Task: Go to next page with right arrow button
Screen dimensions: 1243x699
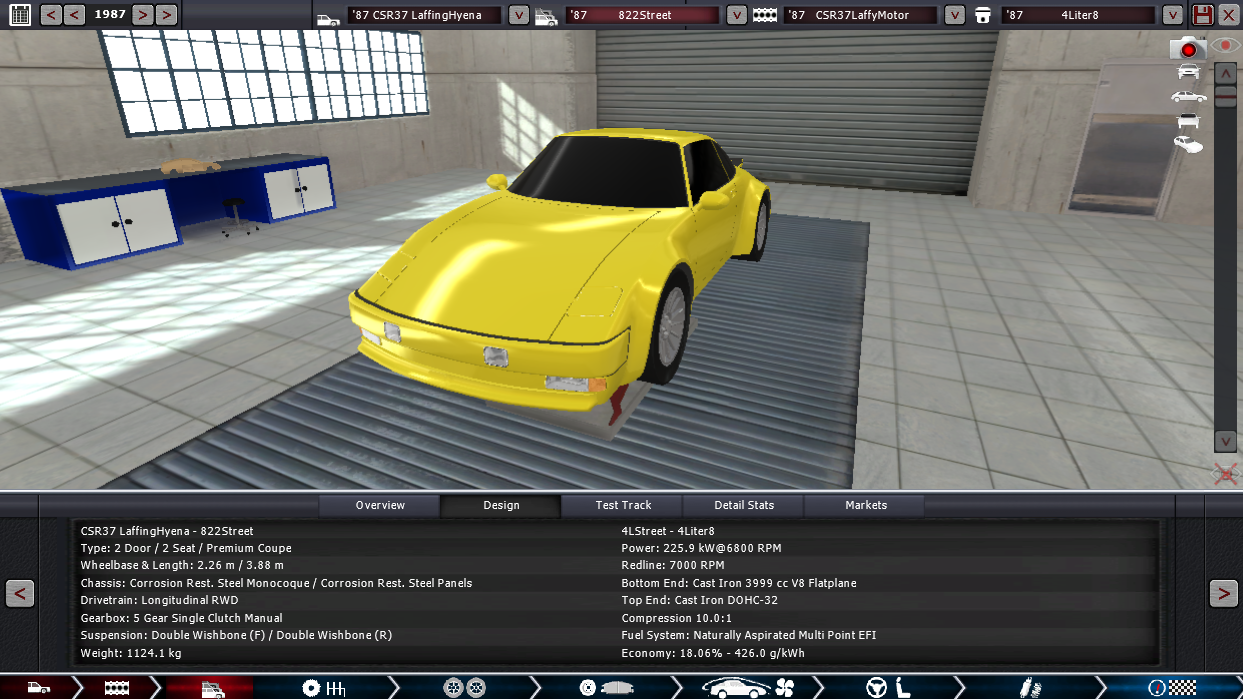Action: click(x=1223, y=593)
